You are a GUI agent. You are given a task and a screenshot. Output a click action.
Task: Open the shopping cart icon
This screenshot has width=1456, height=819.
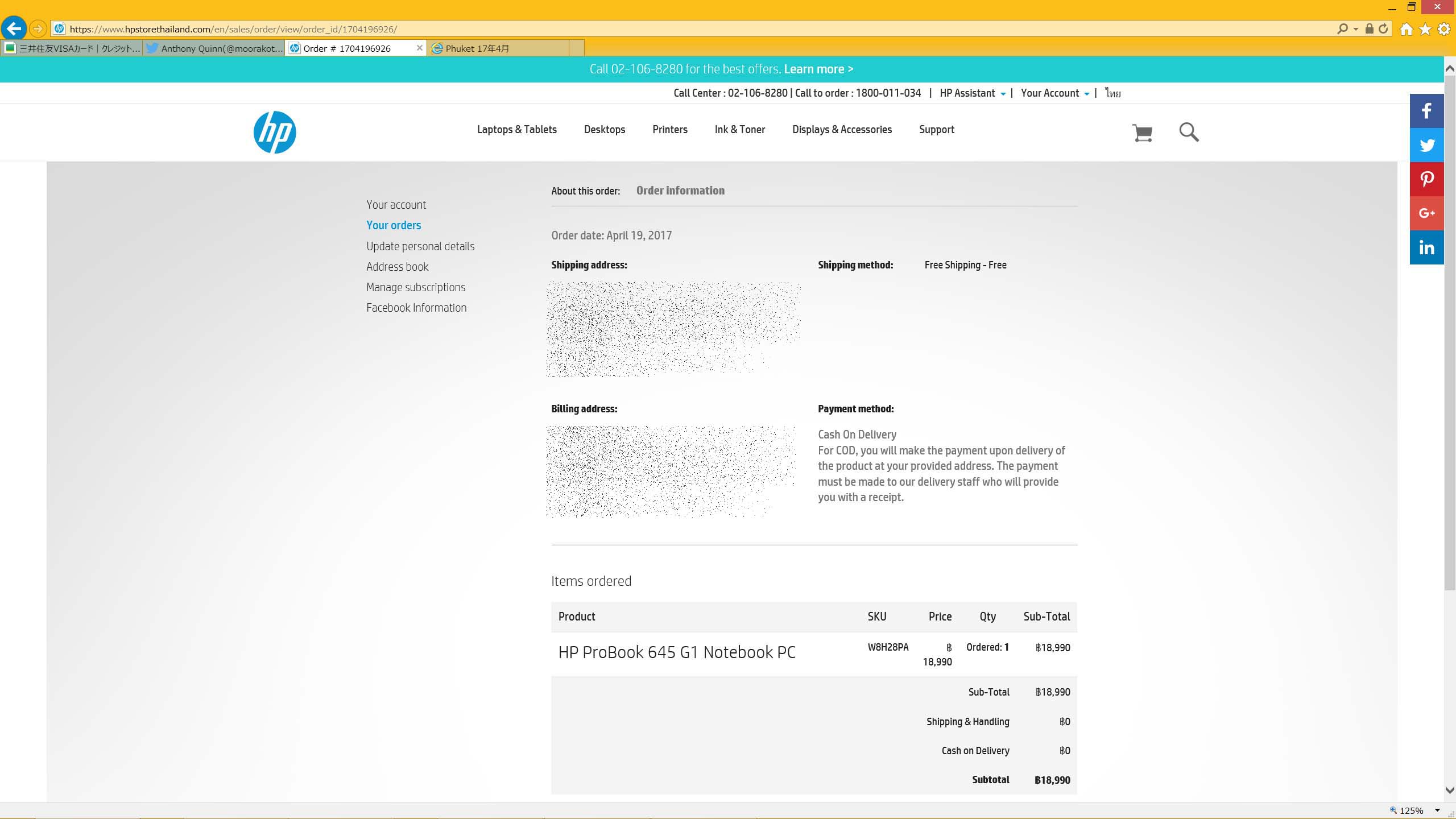(x=1142, y=133)
